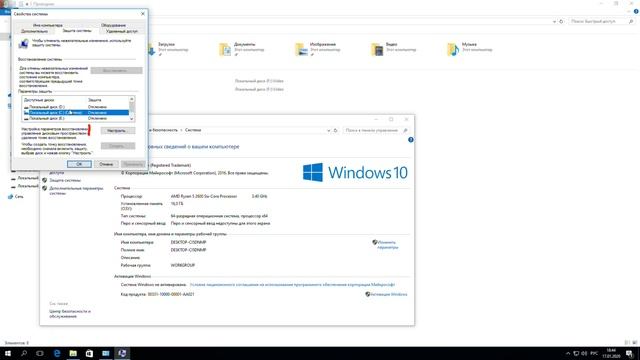
Task: Refresh the Explorer address bar
Action: pyautogui.click(x=561, y=21)
